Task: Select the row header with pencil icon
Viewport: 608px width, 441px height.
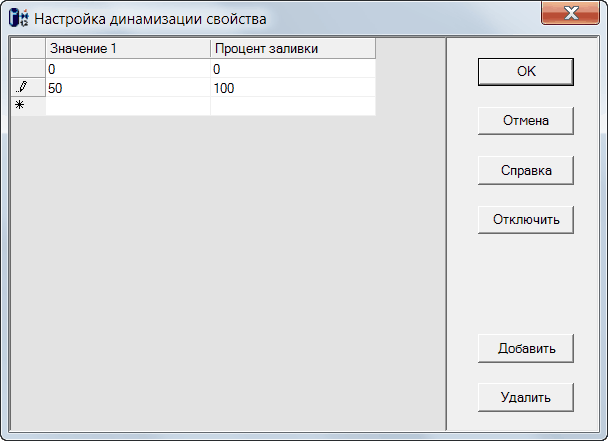Action: (28, 87)
